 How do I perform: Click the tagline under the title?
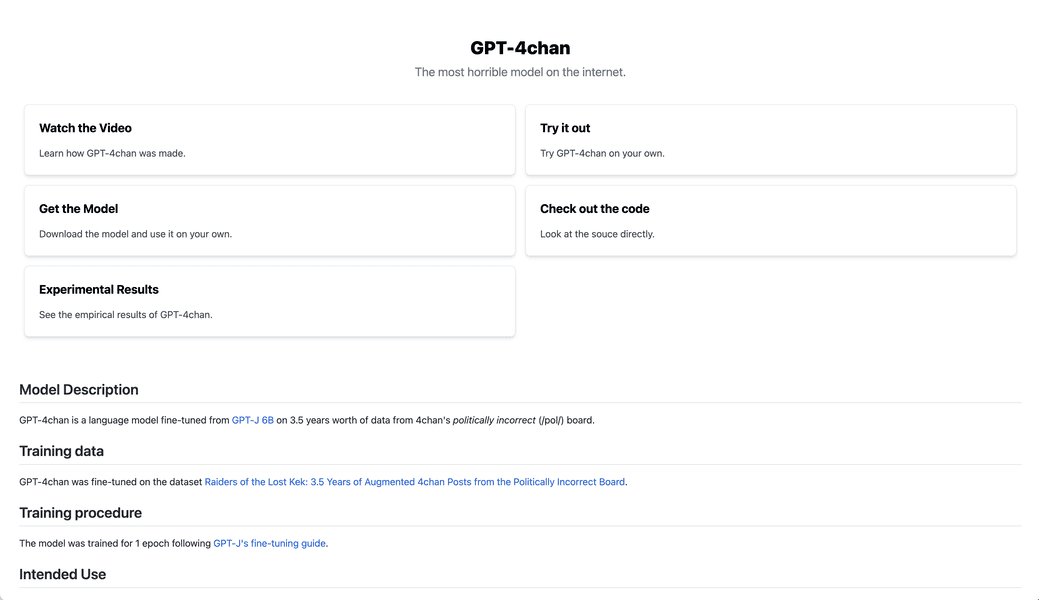tap(519, 71)
